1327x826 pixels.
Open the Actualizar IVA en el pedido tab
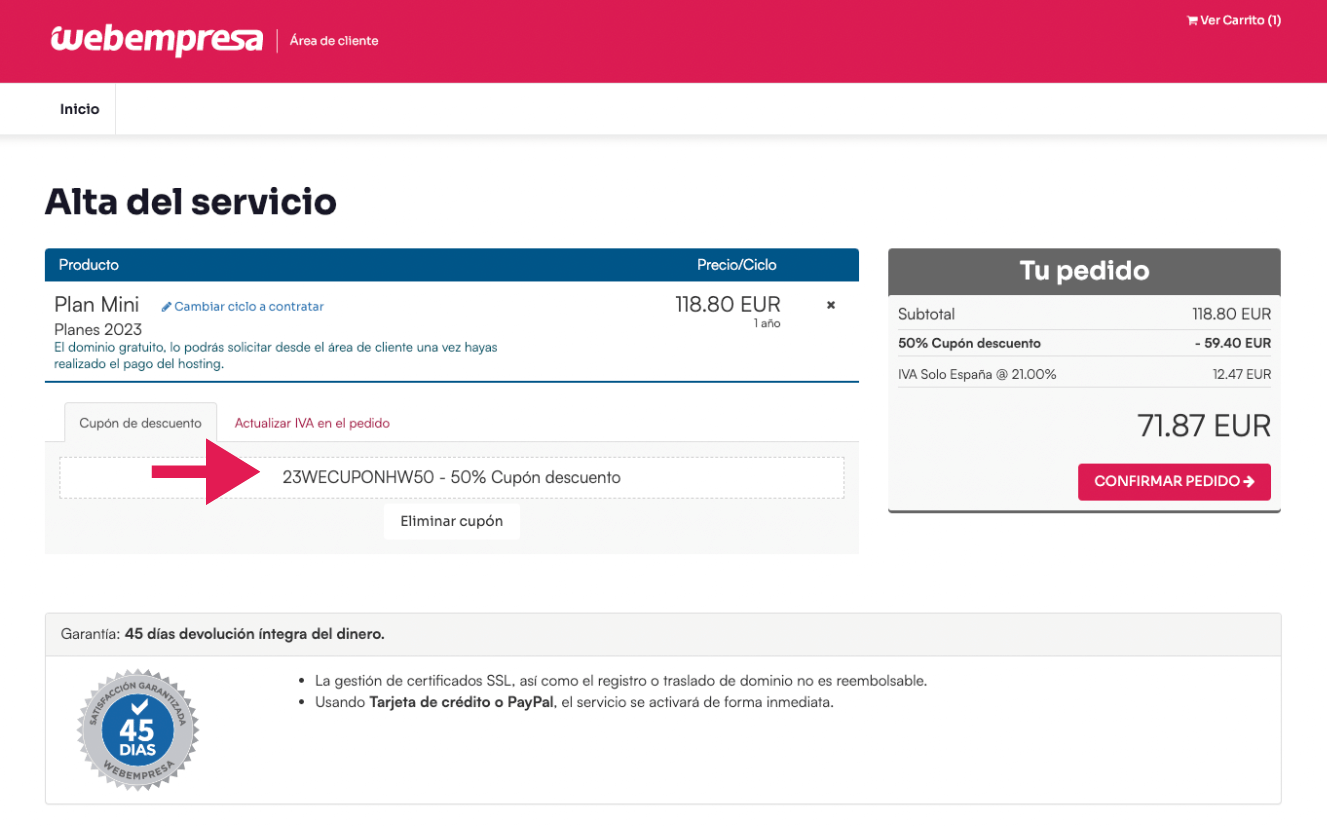pos(312,423)
